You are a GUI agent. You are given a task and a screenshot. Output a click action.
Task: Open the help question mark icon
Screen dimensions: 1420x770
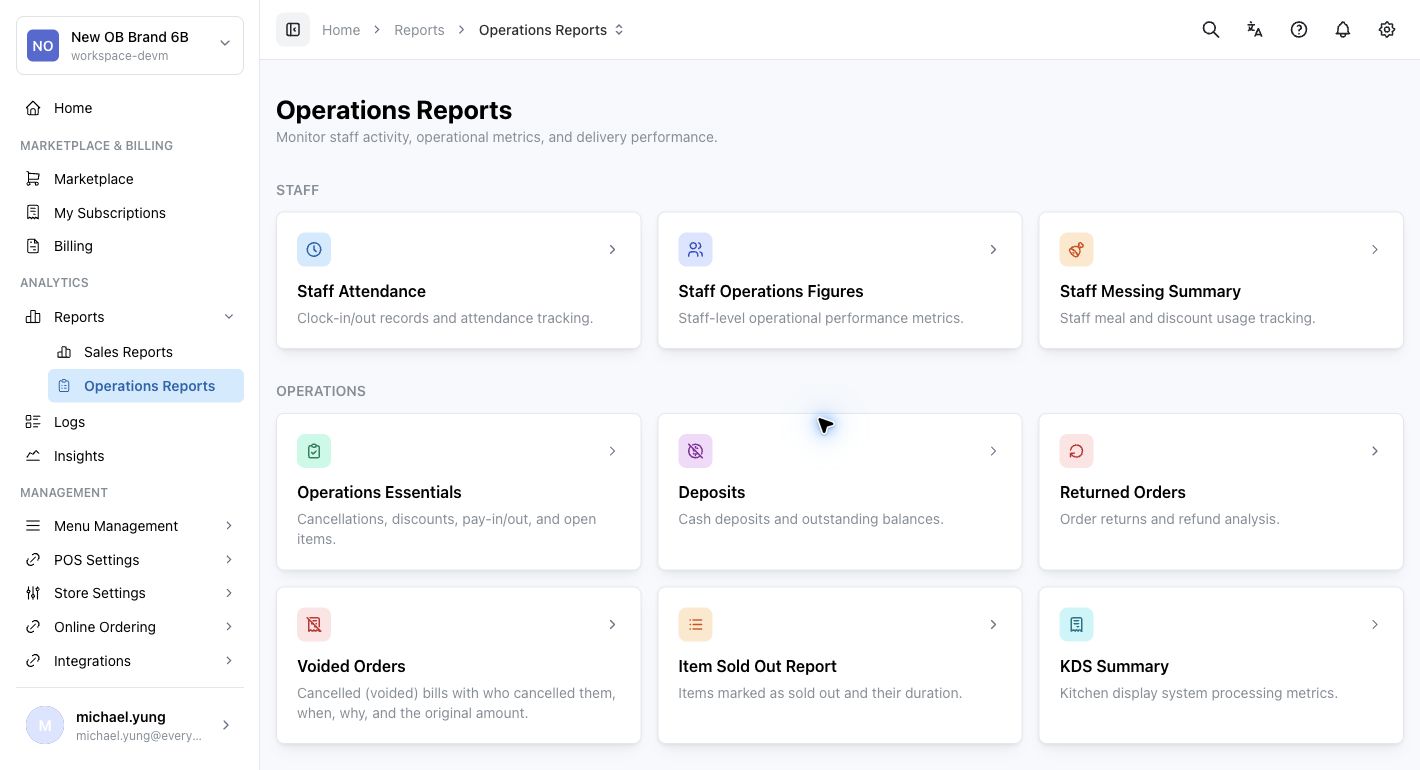[x=1299, y=30]
